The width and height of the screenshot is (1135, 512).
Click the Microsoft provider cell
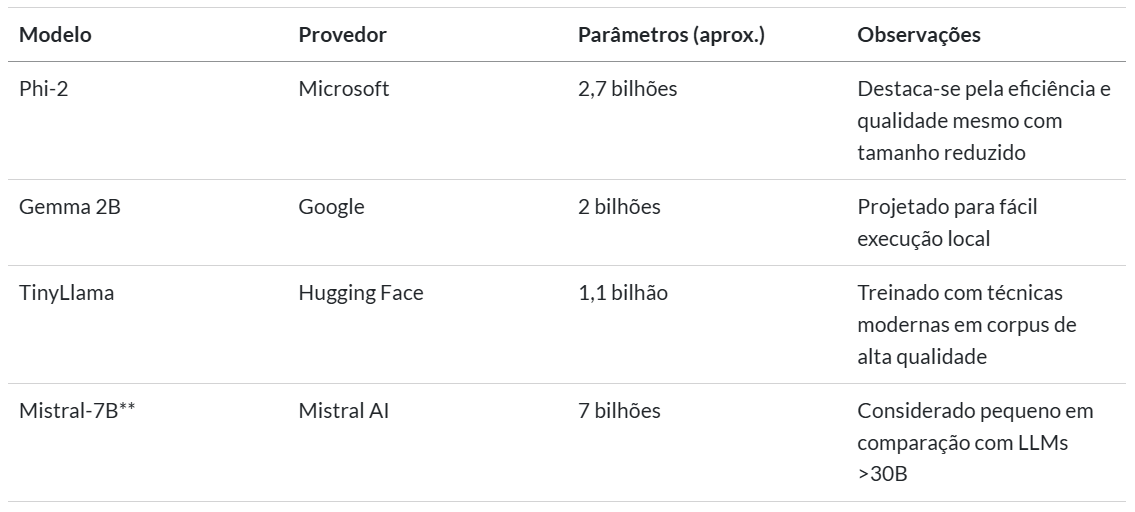point(344,89)
